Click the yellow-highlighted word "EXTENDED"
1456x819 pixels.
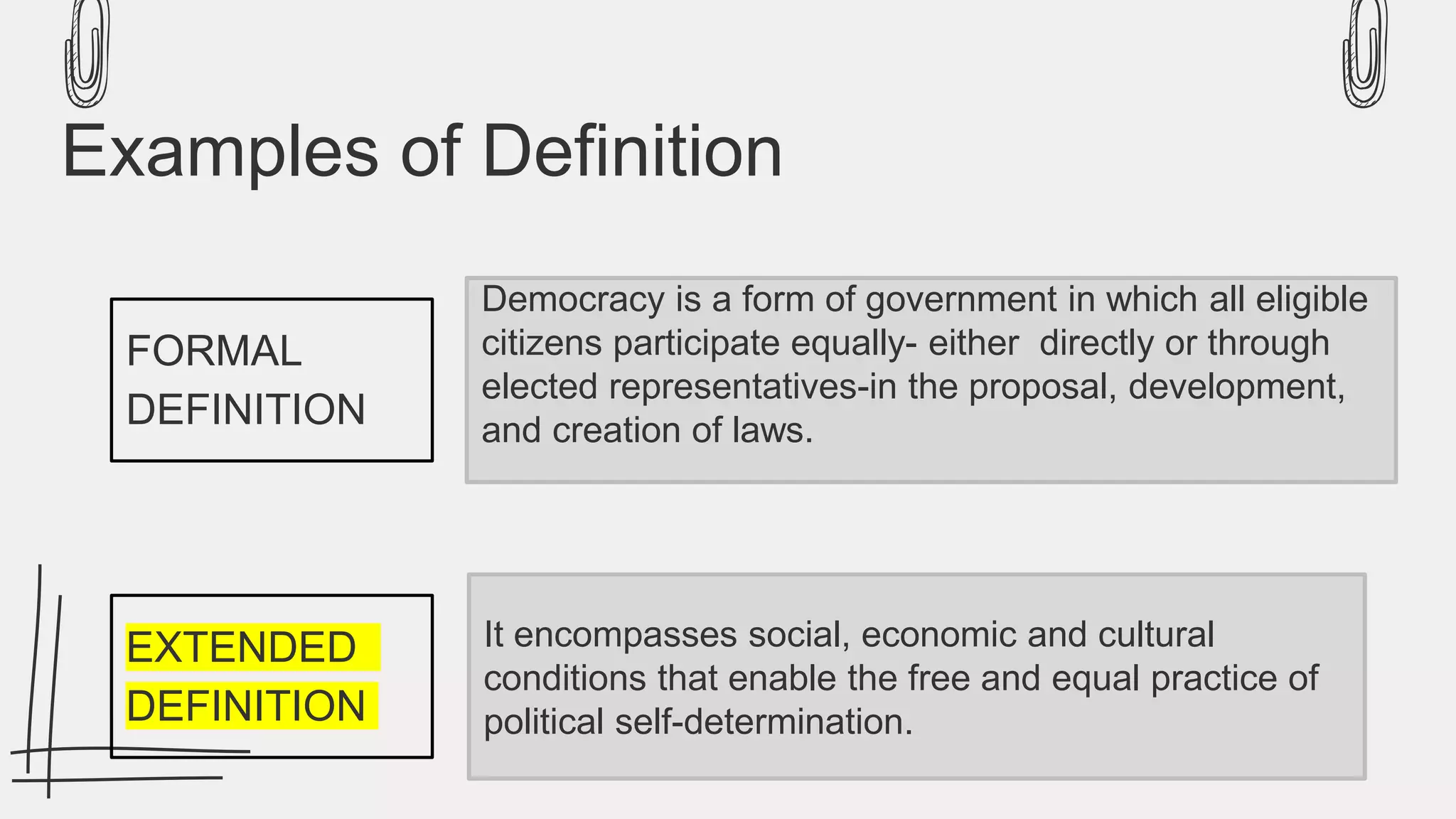(241, 647)
